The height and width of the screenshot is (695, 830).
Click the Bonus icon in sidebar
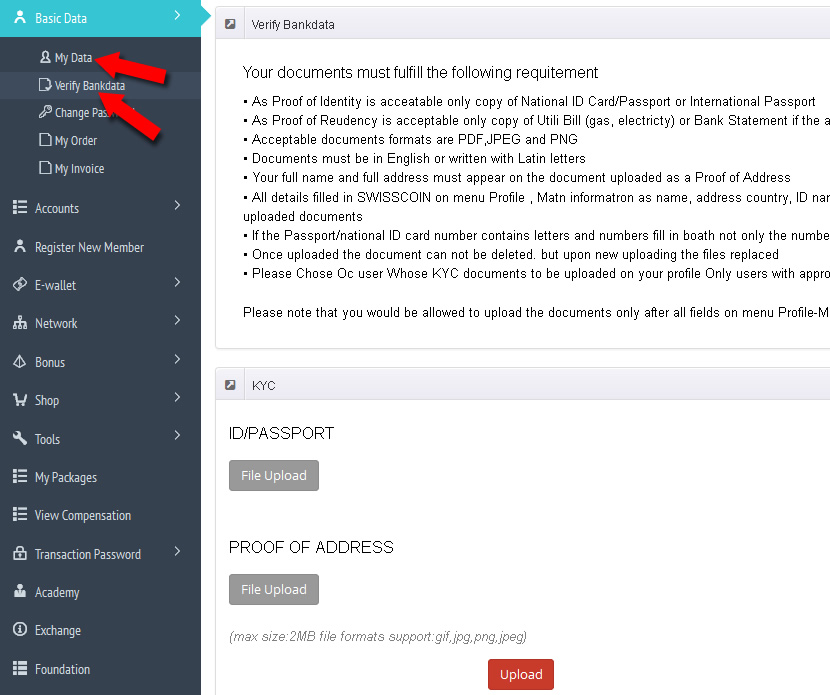pyautogui.click(x=19, y=362)
